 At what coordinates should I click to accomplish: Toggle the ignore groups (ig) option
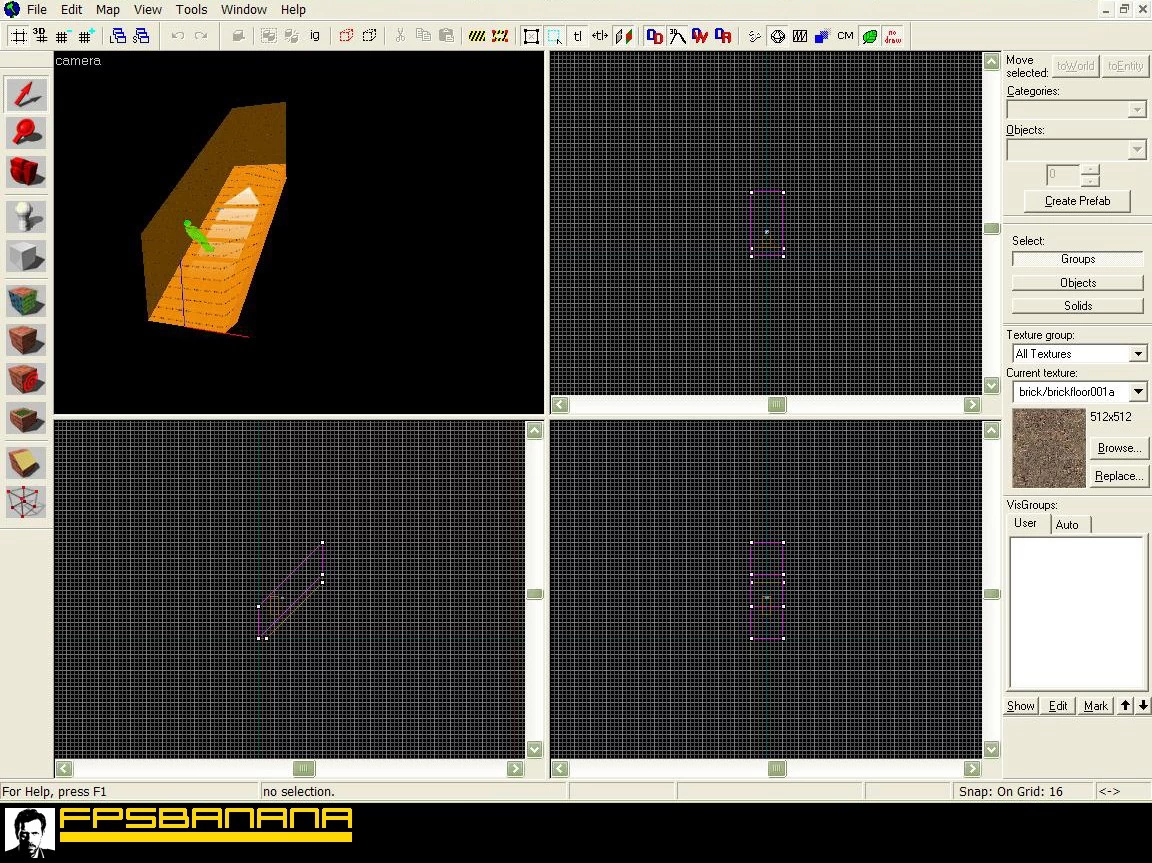[x=314, y=36]
